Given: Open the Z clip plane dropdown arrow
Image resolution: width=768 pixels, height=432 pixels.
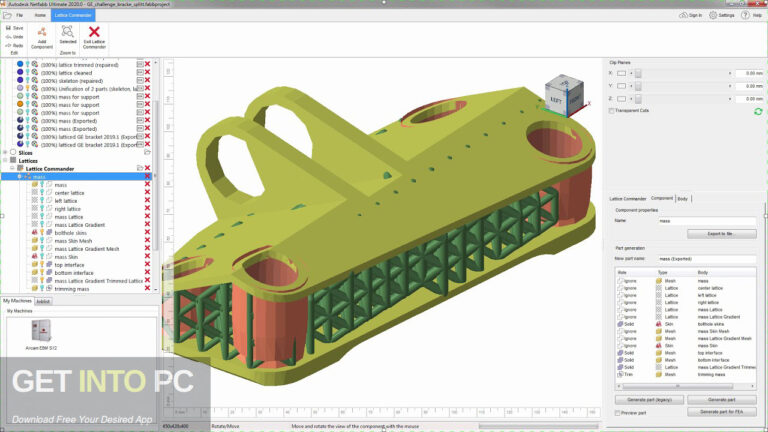Looking at the screenshot, I should (631, 98).
